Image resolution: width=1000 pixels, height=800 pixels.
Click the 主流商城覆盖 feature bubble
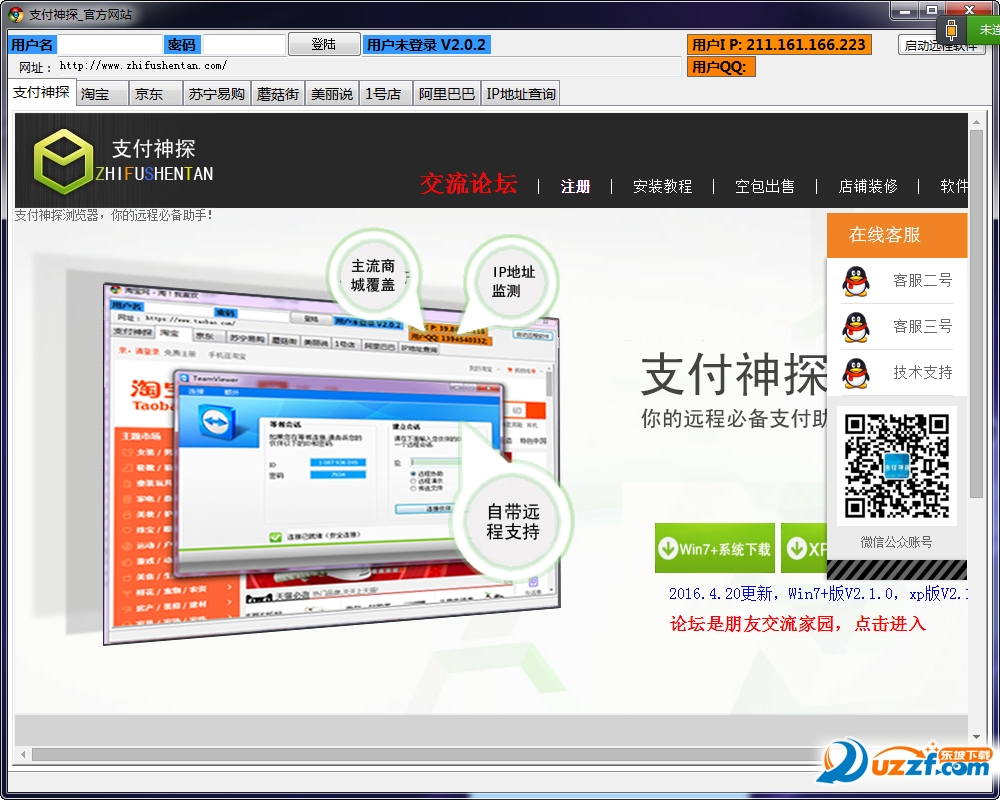[373, 276]
